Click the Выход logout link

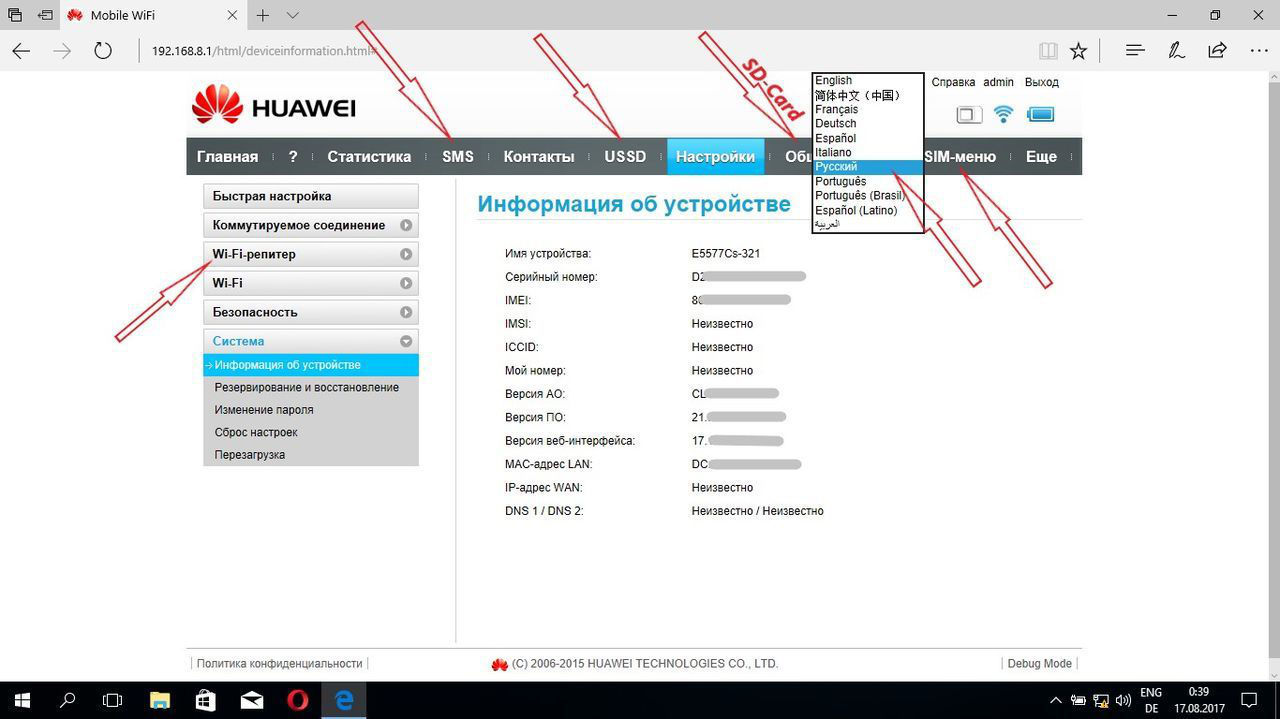point(1041,82)
